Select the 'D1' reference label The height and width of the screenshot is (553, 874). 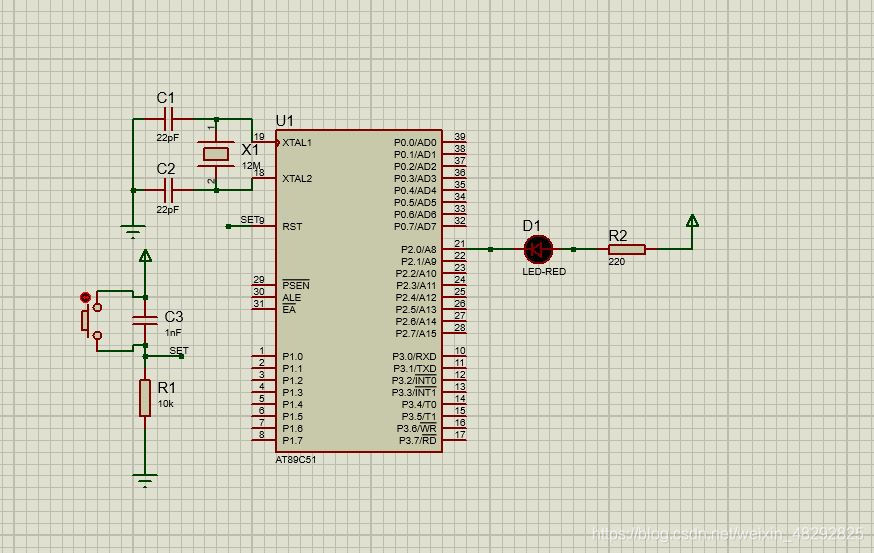click(532, 226)
